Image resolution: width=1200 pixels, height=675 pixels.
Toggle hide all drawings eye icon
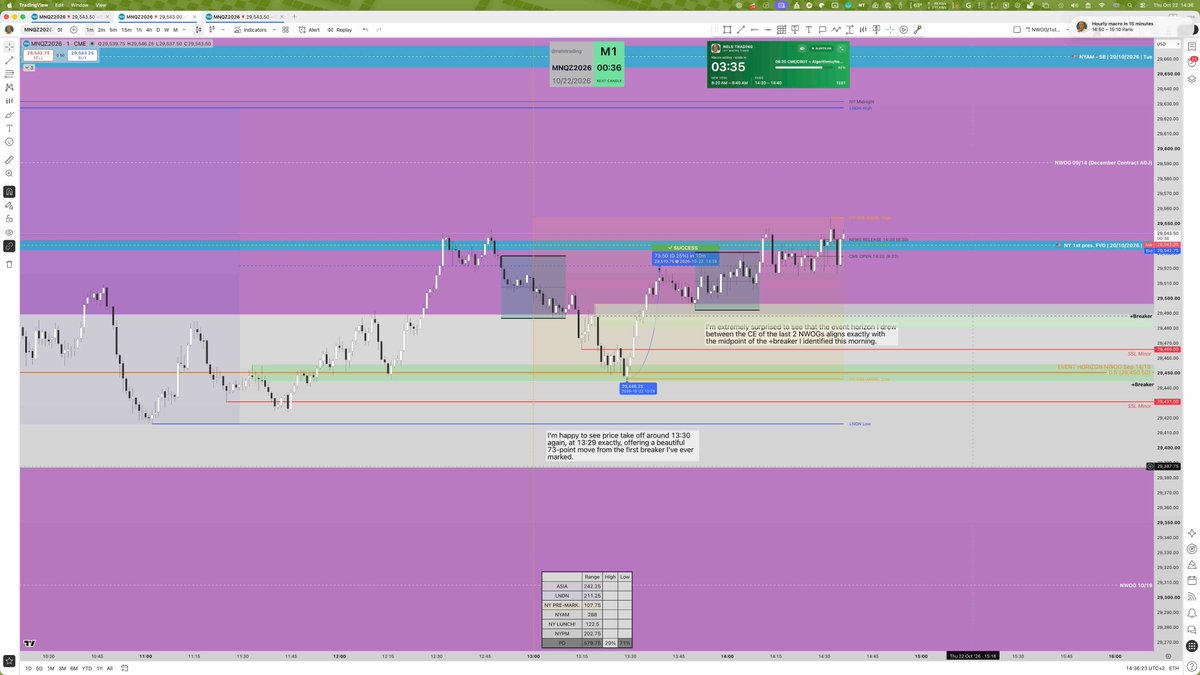[10, 231]
